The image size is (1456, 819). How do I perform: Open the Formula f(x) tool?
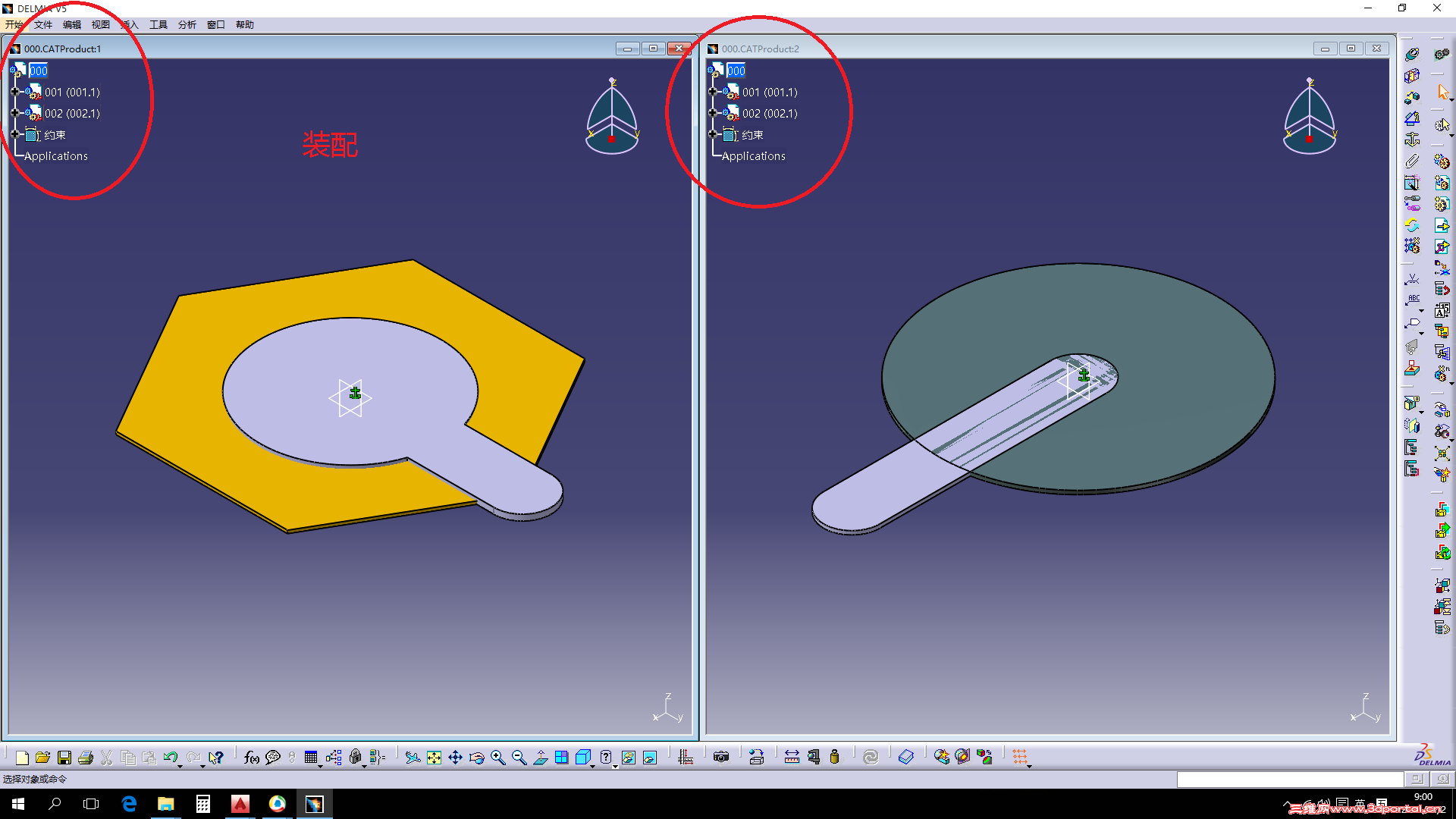[x=251, y=758]
